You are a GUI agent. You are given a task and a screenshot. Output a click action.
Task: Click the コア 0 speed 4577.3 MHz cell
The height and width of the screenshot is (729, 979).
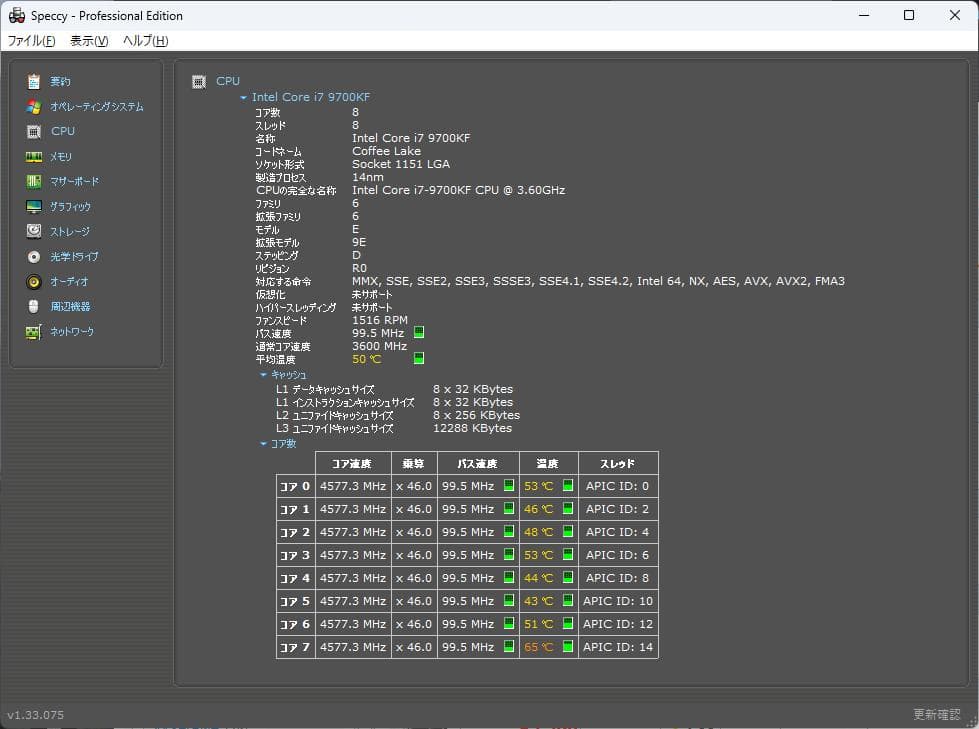click(353, 486)
